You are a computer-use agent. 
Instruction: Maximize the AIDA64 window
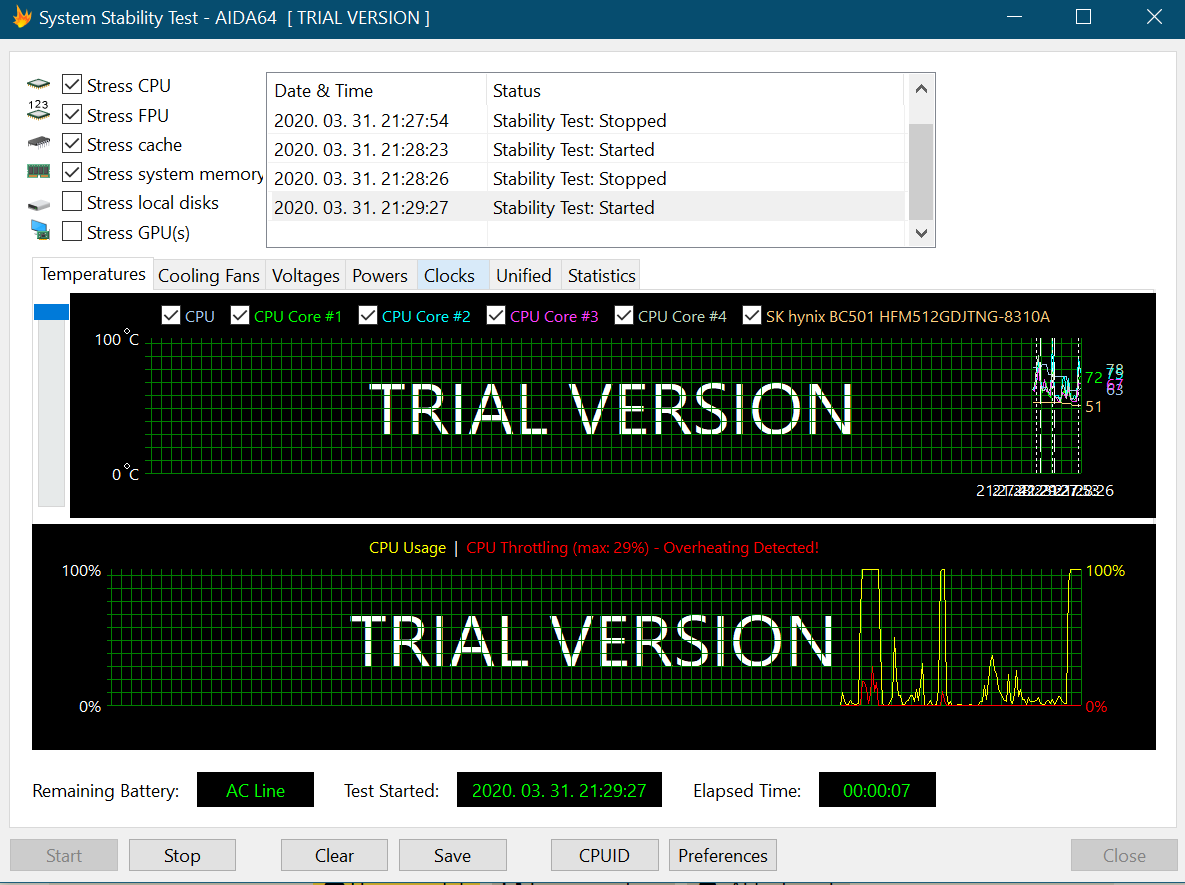coord(1083,17)
